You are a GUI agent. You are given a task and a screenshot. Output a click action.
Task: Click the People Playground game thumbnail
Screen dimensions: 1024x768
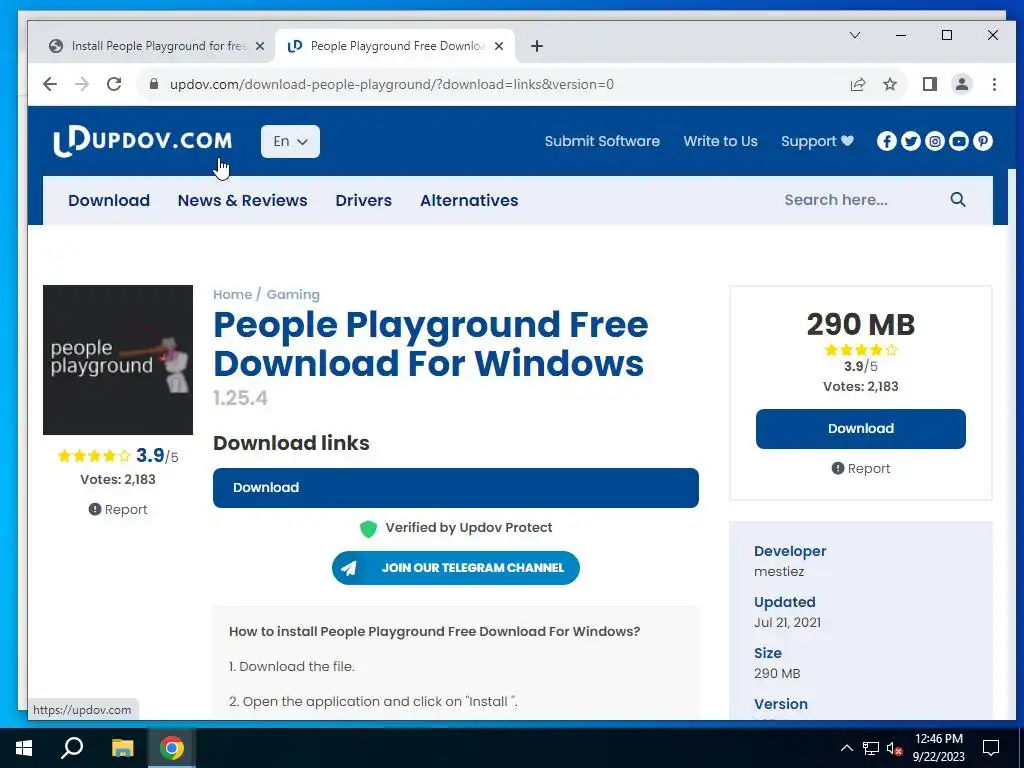click(118, 360)
